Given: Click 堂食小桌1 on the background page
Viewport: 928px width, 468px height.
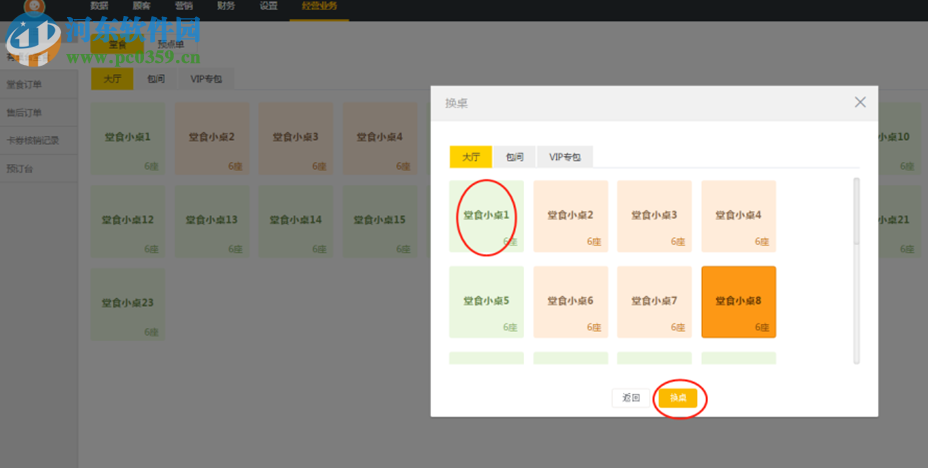Looking at the screenshot, I should [128, 138].
